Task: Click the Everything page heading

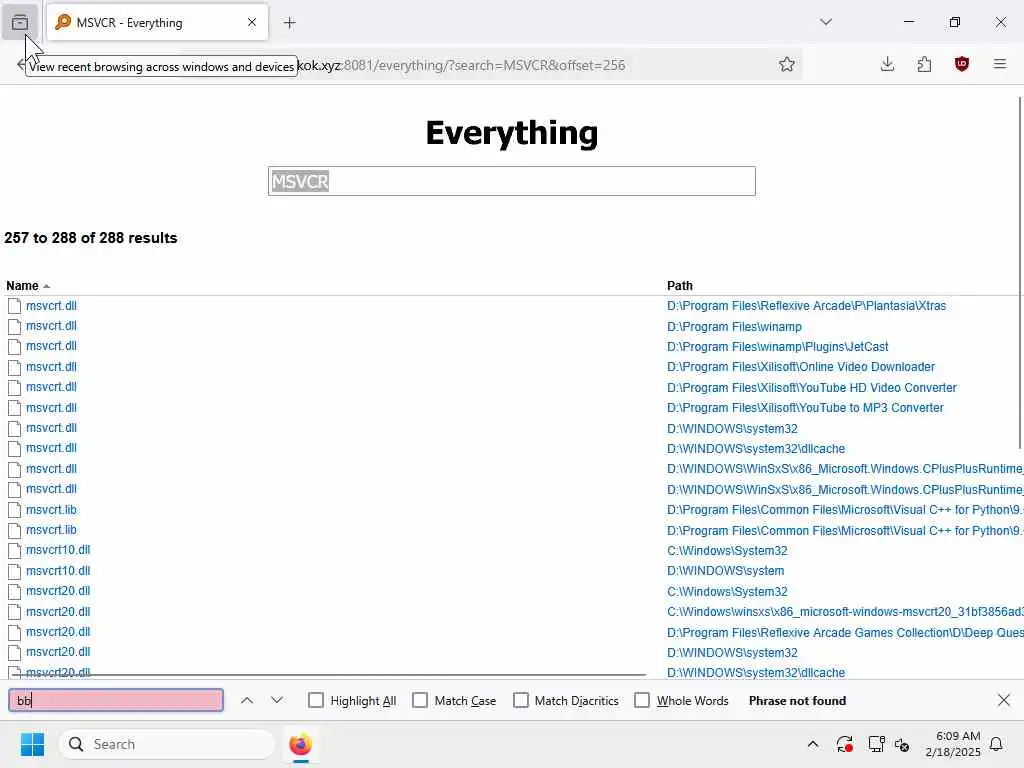Action: click(x=511, y=133)
